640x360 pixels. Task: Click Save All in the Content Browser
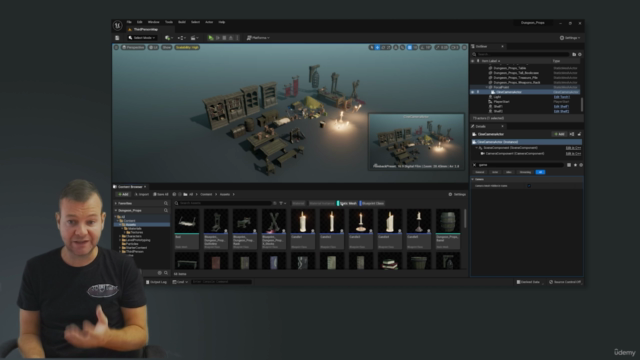coord(160,194)
